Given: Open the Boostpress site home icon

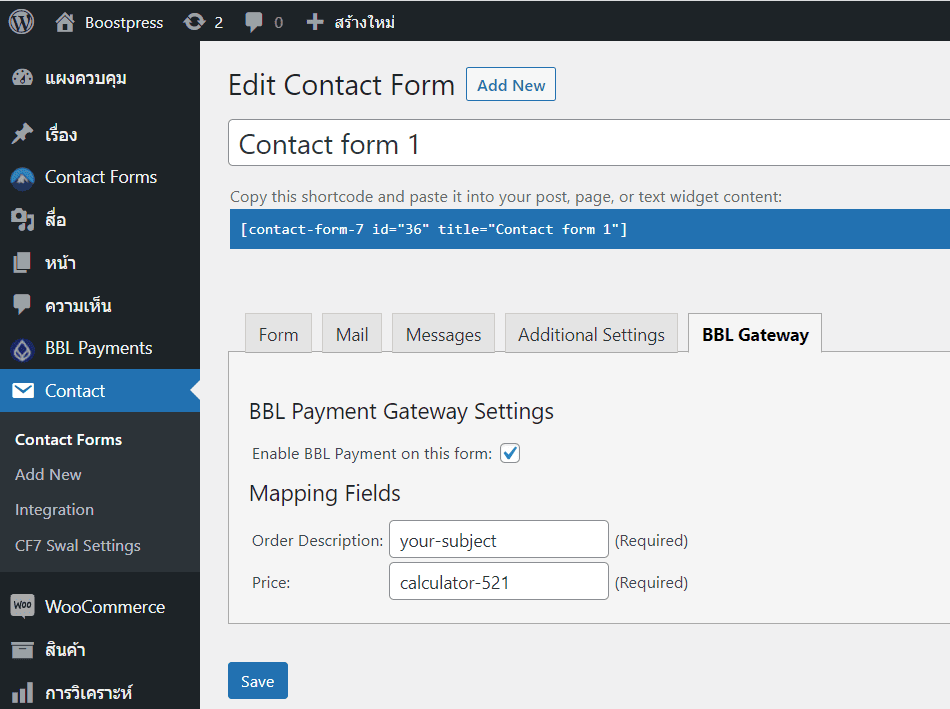Looking at the screenshot, I should coord(65,21).
